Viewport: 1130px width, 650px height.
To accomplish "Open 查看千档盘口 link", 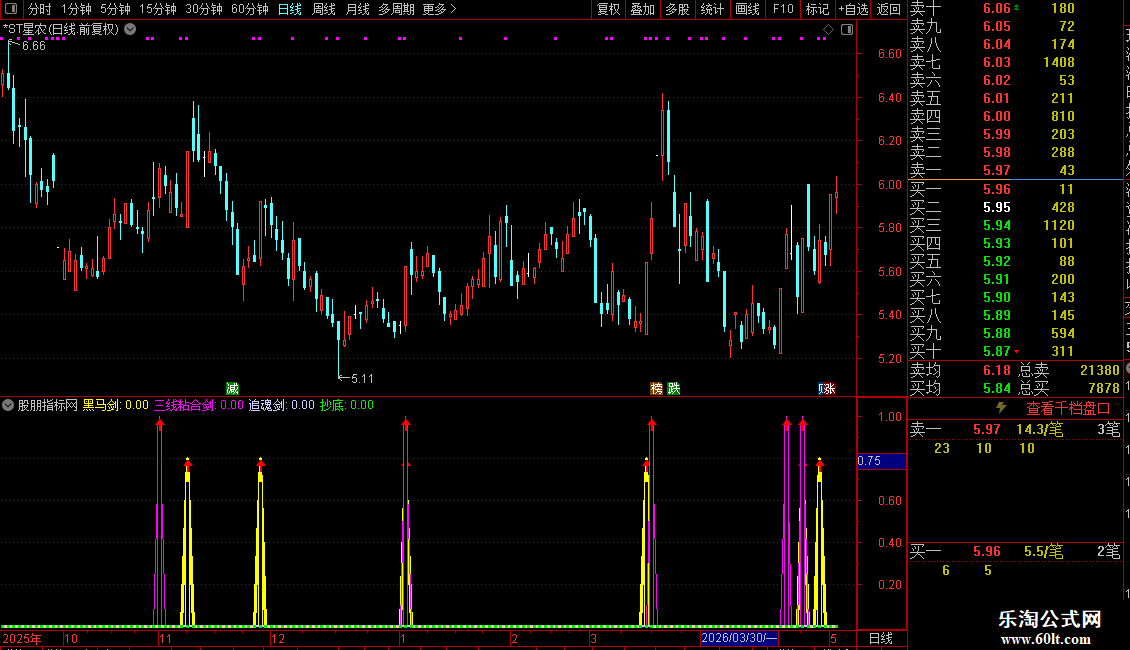I will (x=1068, y=409).
